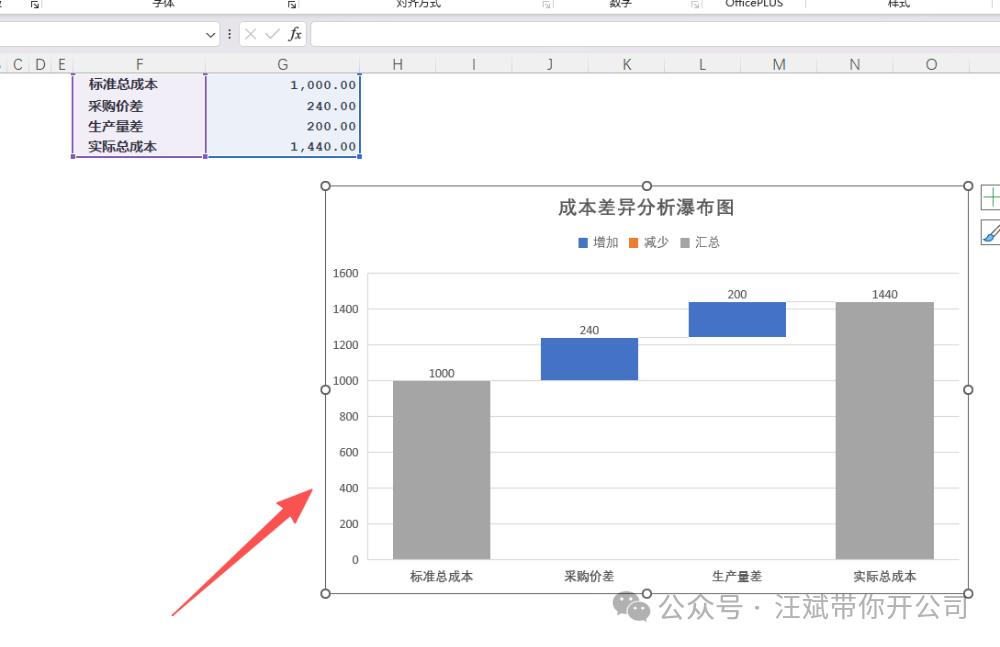Click the formula bar resize dots handle

coord(230,34)
